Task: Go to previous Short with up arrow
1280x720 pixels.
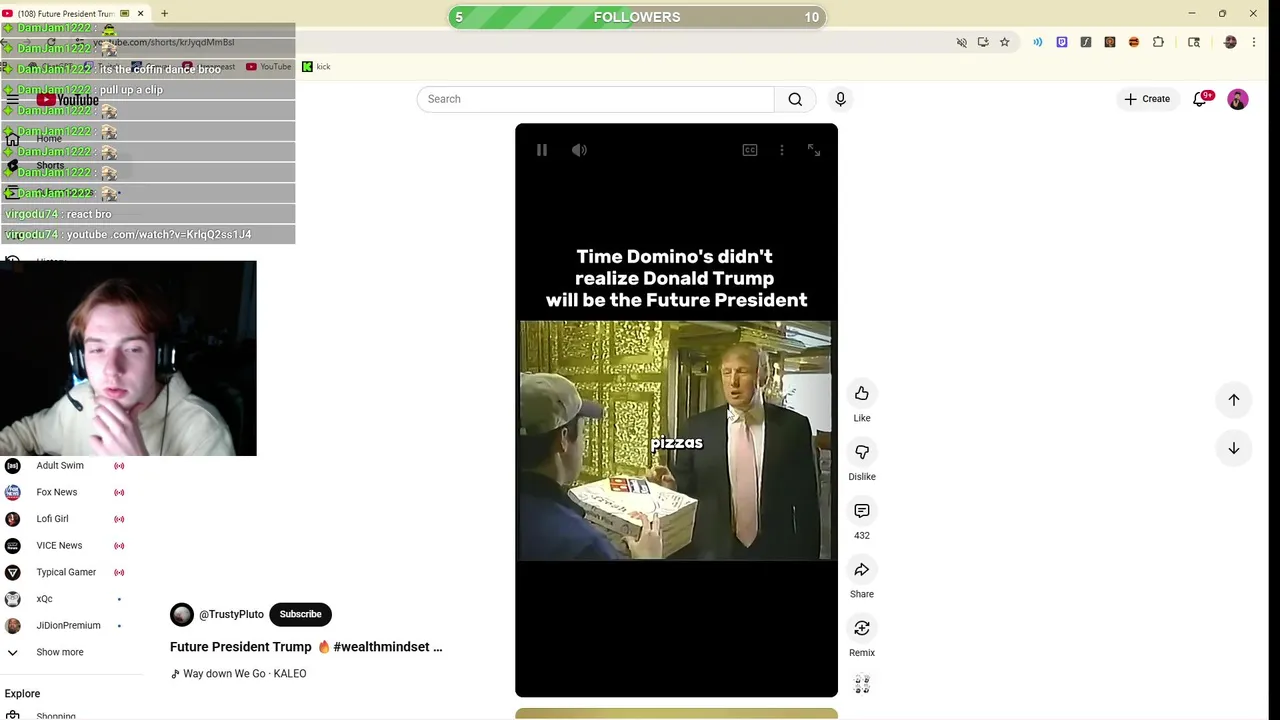Action: [x=1234, y=400]
